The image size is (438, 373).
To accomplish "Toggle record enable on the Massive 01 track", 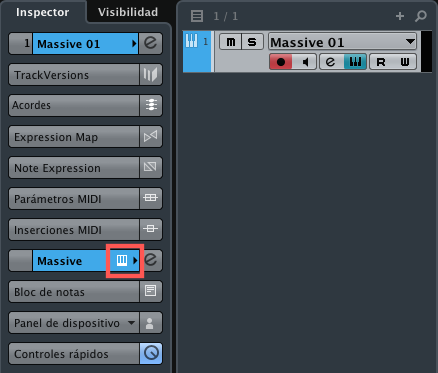I will tap(281, 62).
